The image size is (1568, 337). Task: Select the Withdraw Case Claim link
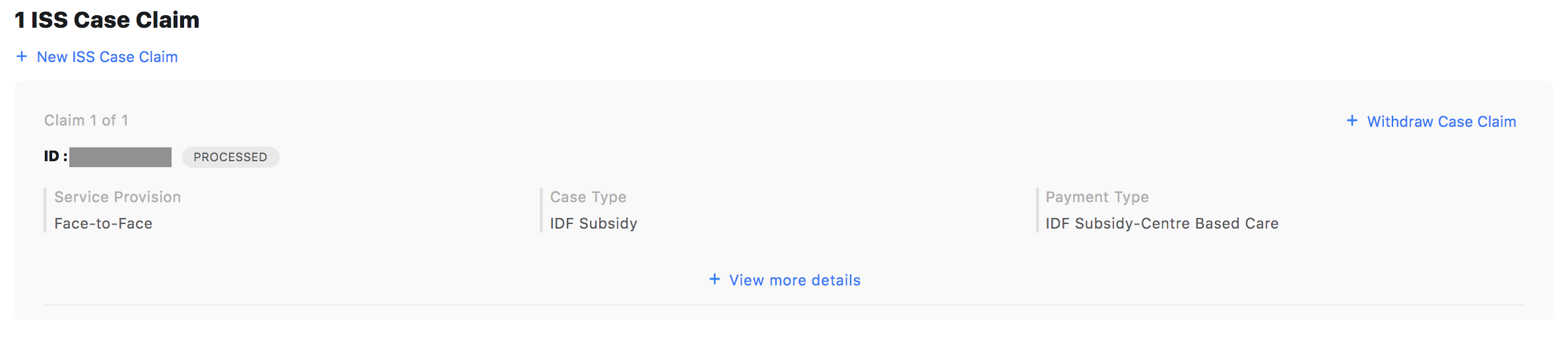click(x=1441, y=122)
